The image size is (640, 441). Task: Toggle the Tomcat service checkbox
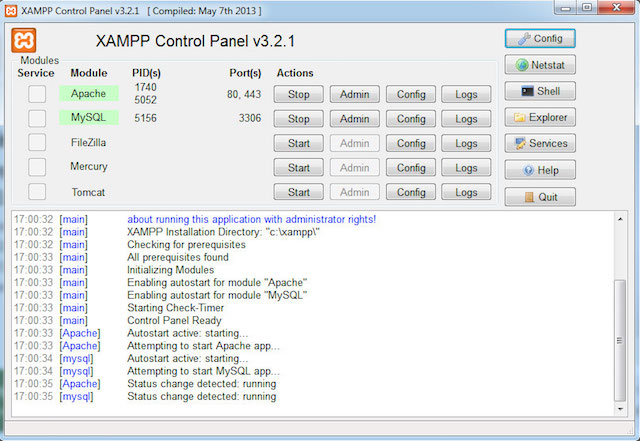[37, 192]
